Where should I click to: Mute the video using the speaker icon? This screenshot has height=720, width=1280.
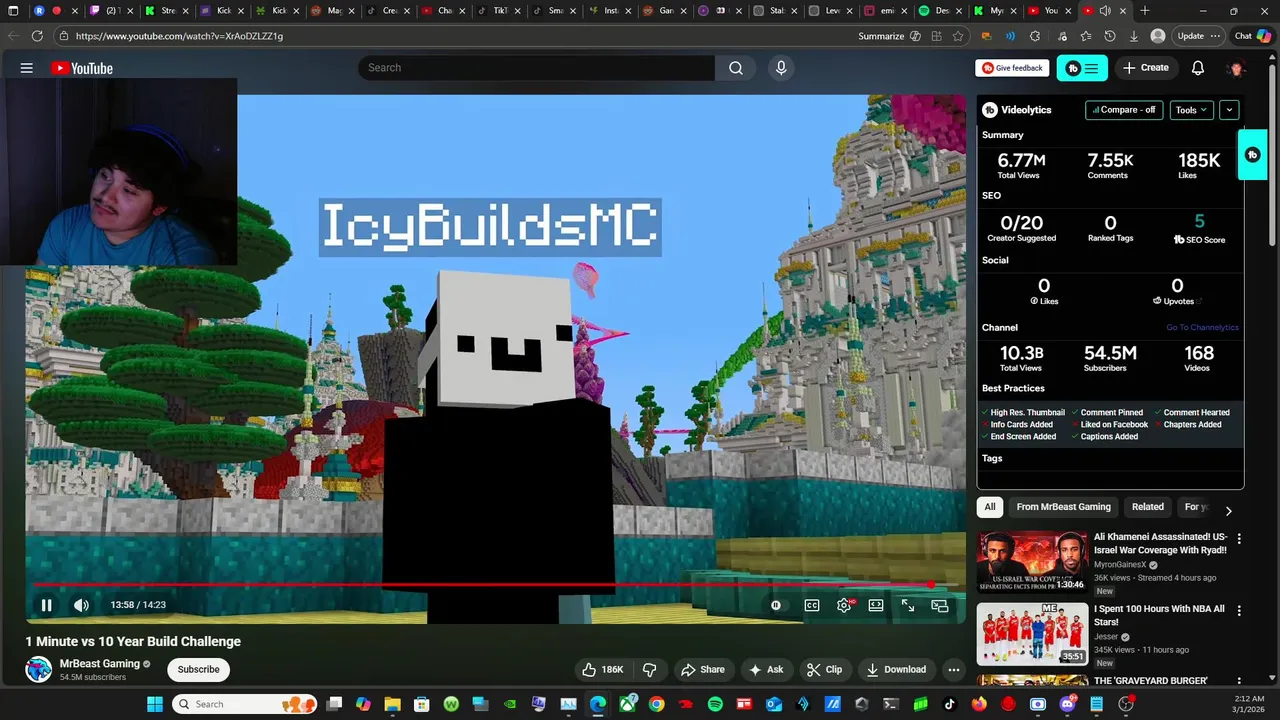tap(81, 605)
